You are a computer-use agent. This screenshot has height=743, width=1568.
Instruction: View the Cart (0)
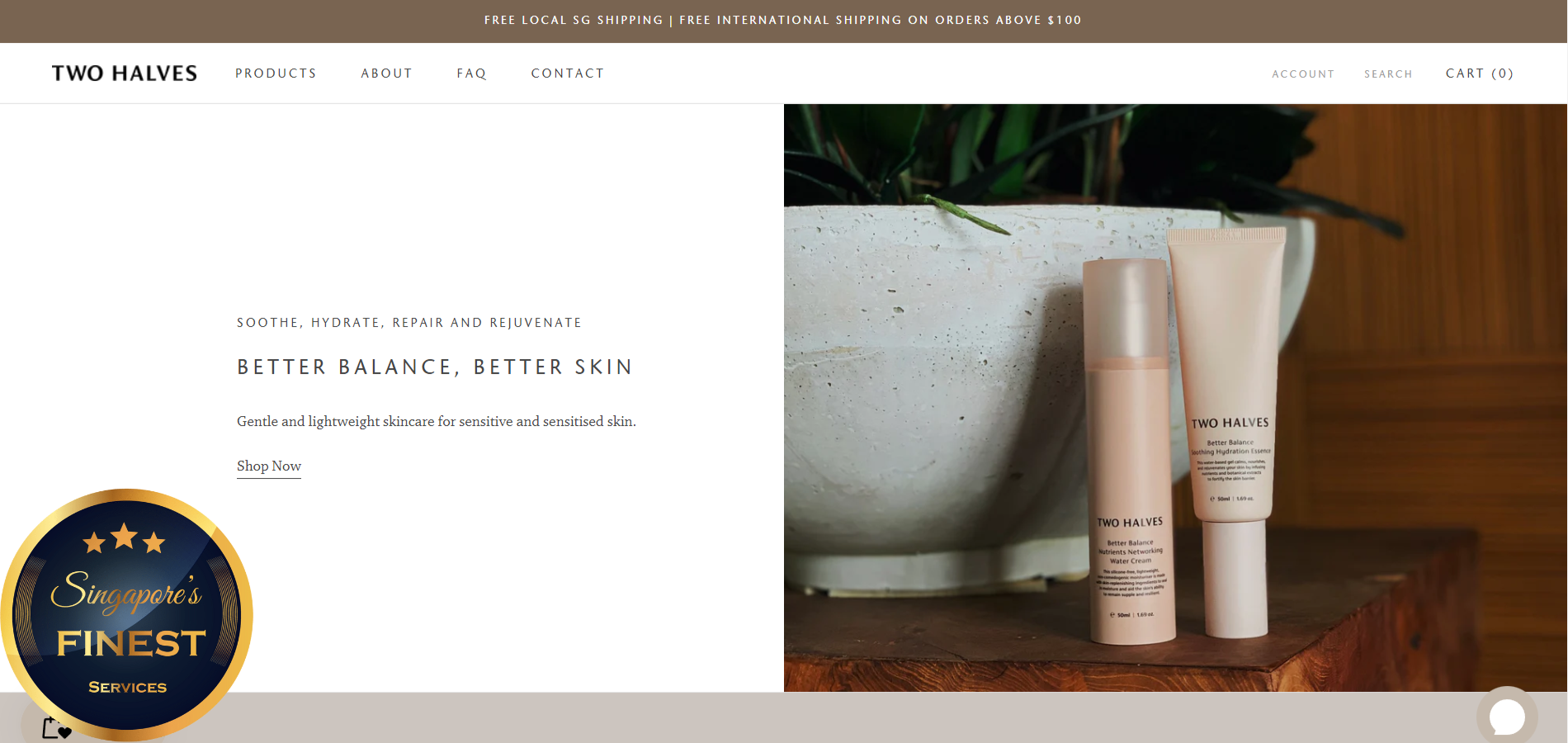click(1480, 73)
